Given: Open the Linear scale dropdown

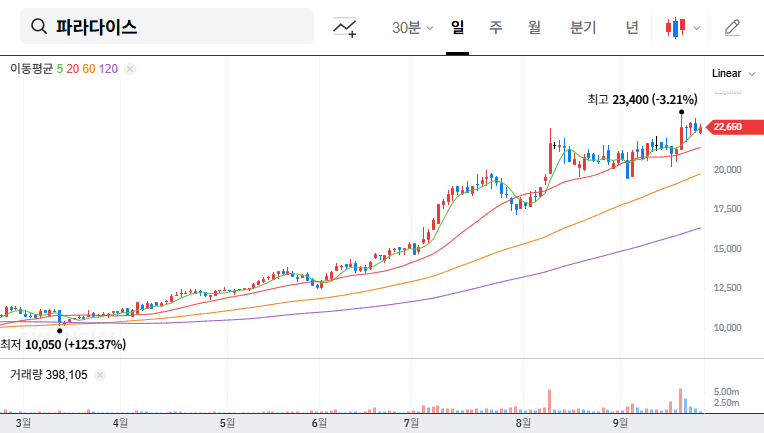Looking at the screenshot, I should [x=733, y=74].
